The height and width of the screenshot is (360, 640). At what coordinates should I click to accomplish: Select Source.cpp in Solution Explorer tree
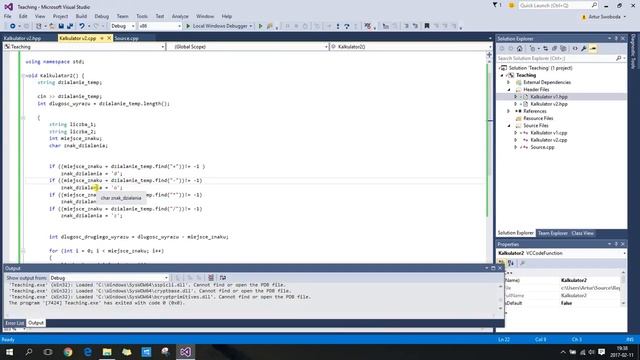coord(542,147)
